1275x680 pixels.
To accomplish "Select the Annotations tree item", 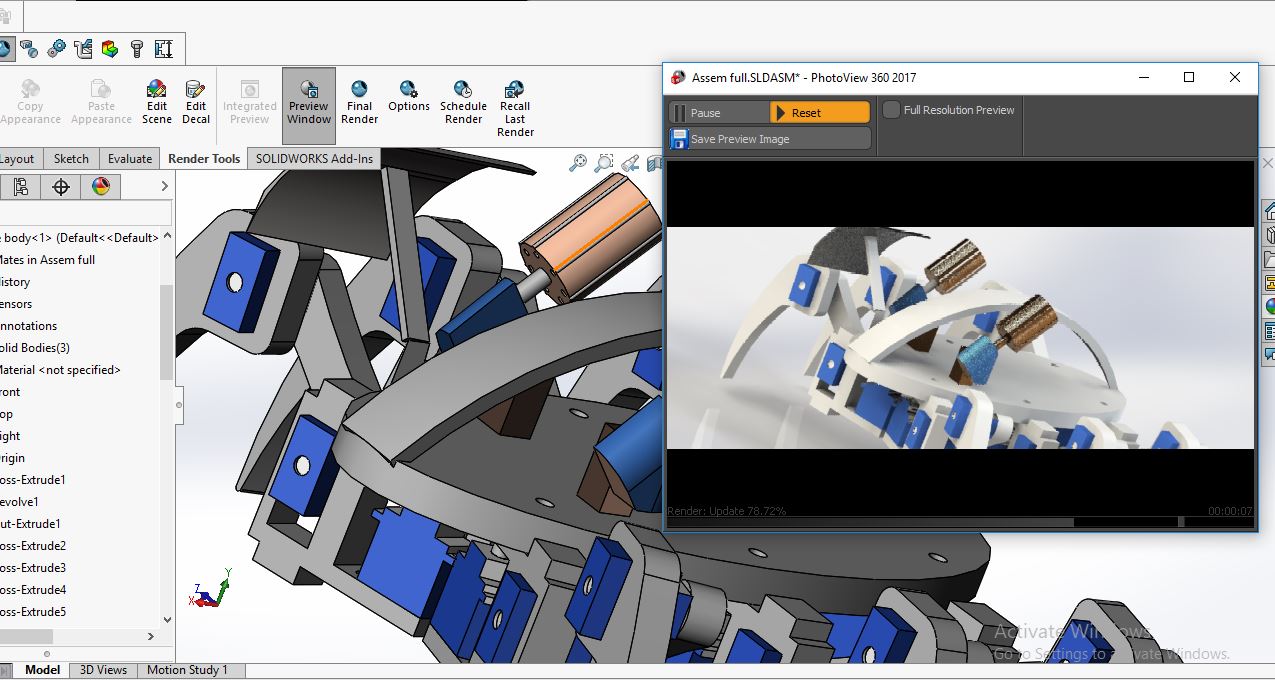I will 28,326.
